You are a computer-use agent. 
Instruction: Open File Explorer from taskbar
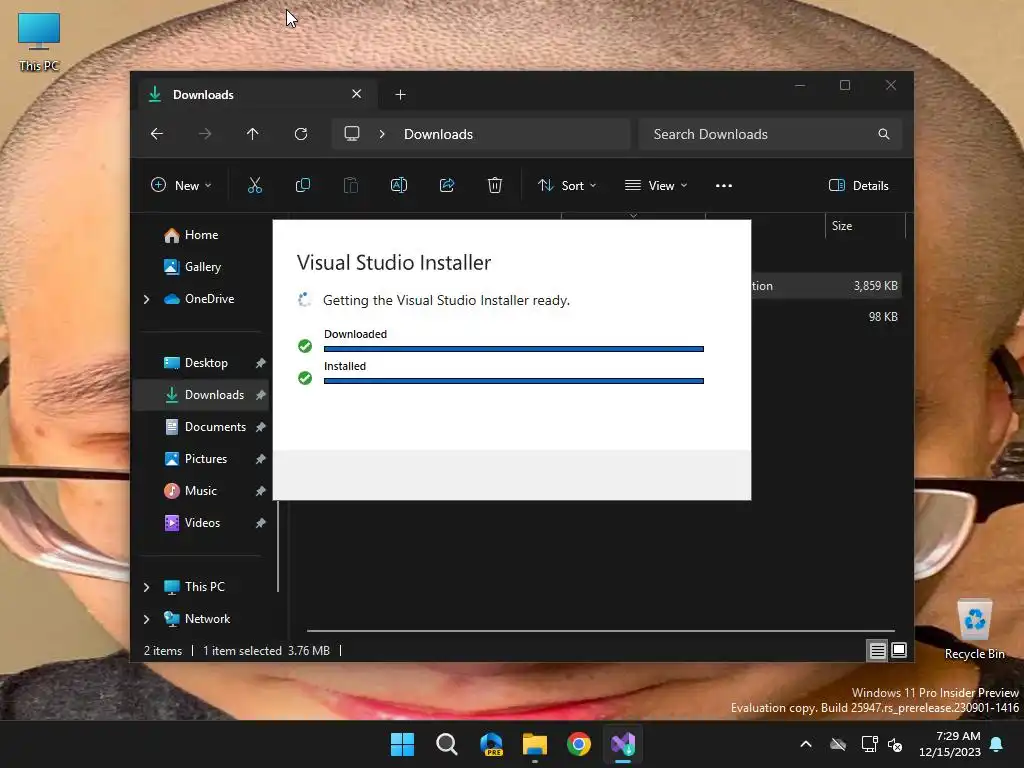535,744
